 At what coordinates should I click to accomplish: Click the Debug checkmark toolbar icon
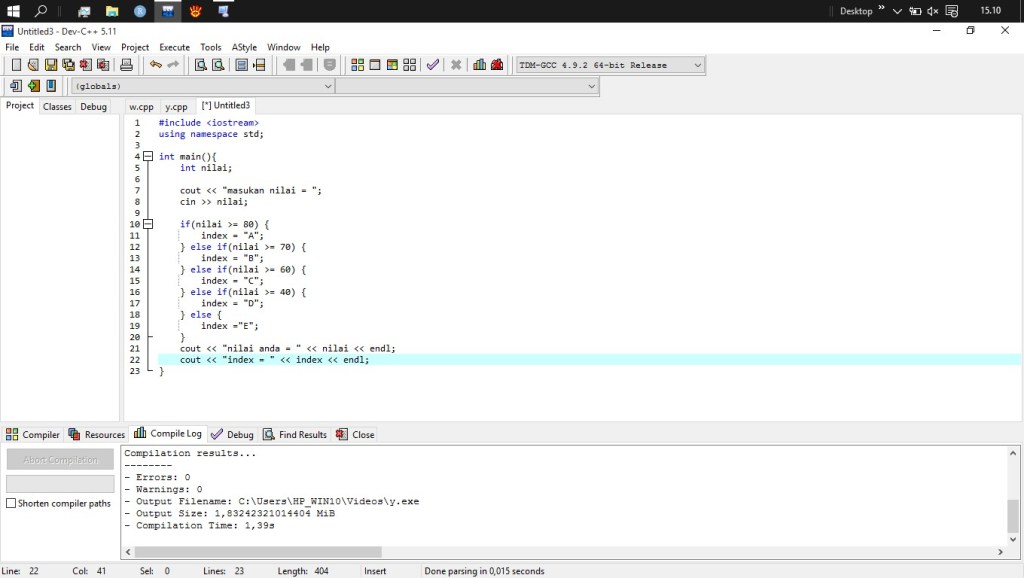(432, 65)
